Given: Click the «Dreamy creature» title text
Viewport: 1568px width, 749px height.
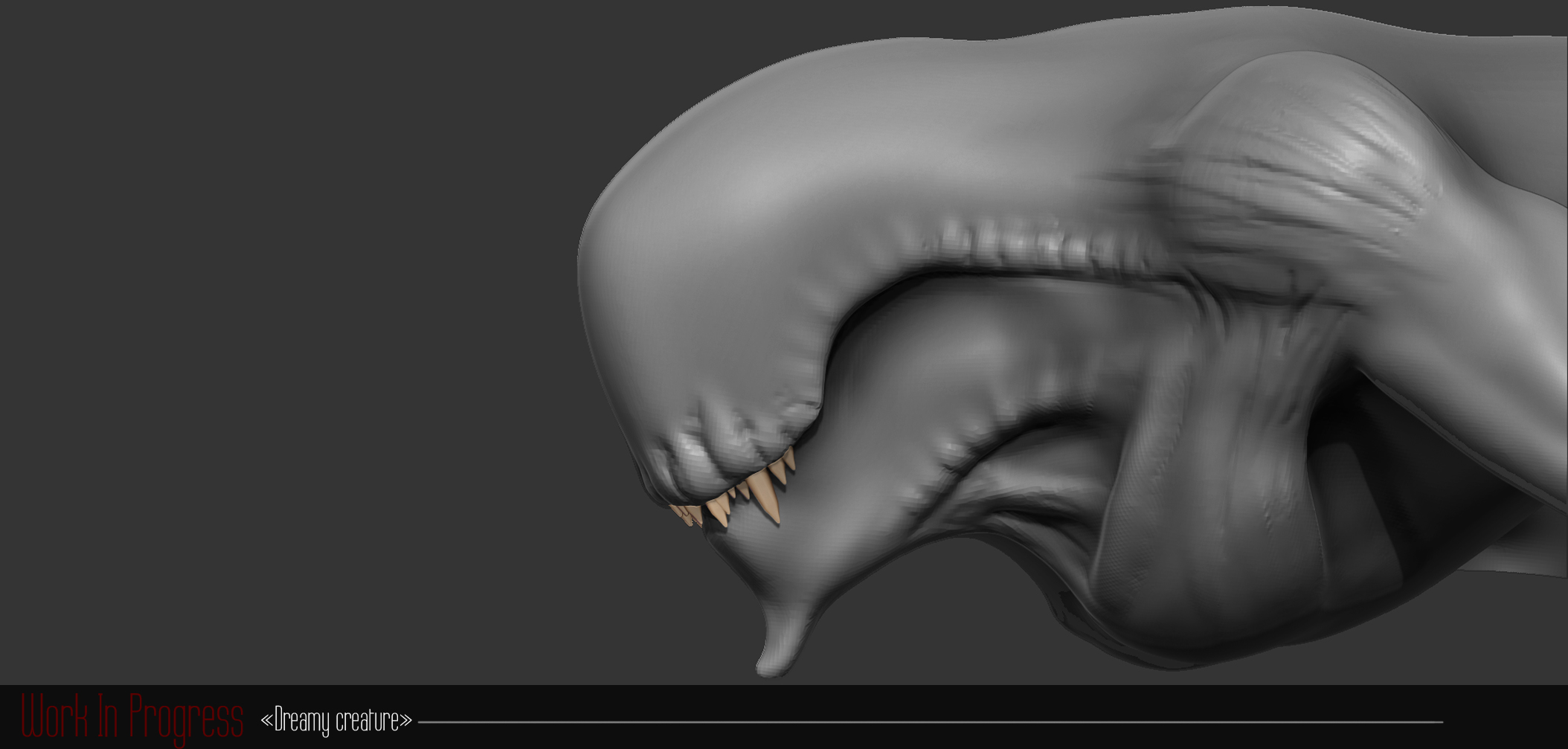Looking at the screenshot, I should 336,721.
